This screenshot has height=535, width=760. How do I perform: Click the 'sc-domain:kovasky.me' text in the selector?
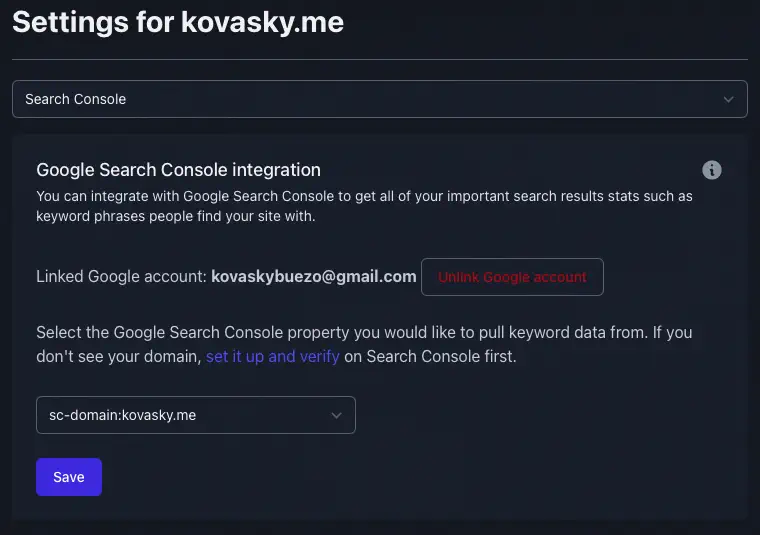tap(122, 415)
